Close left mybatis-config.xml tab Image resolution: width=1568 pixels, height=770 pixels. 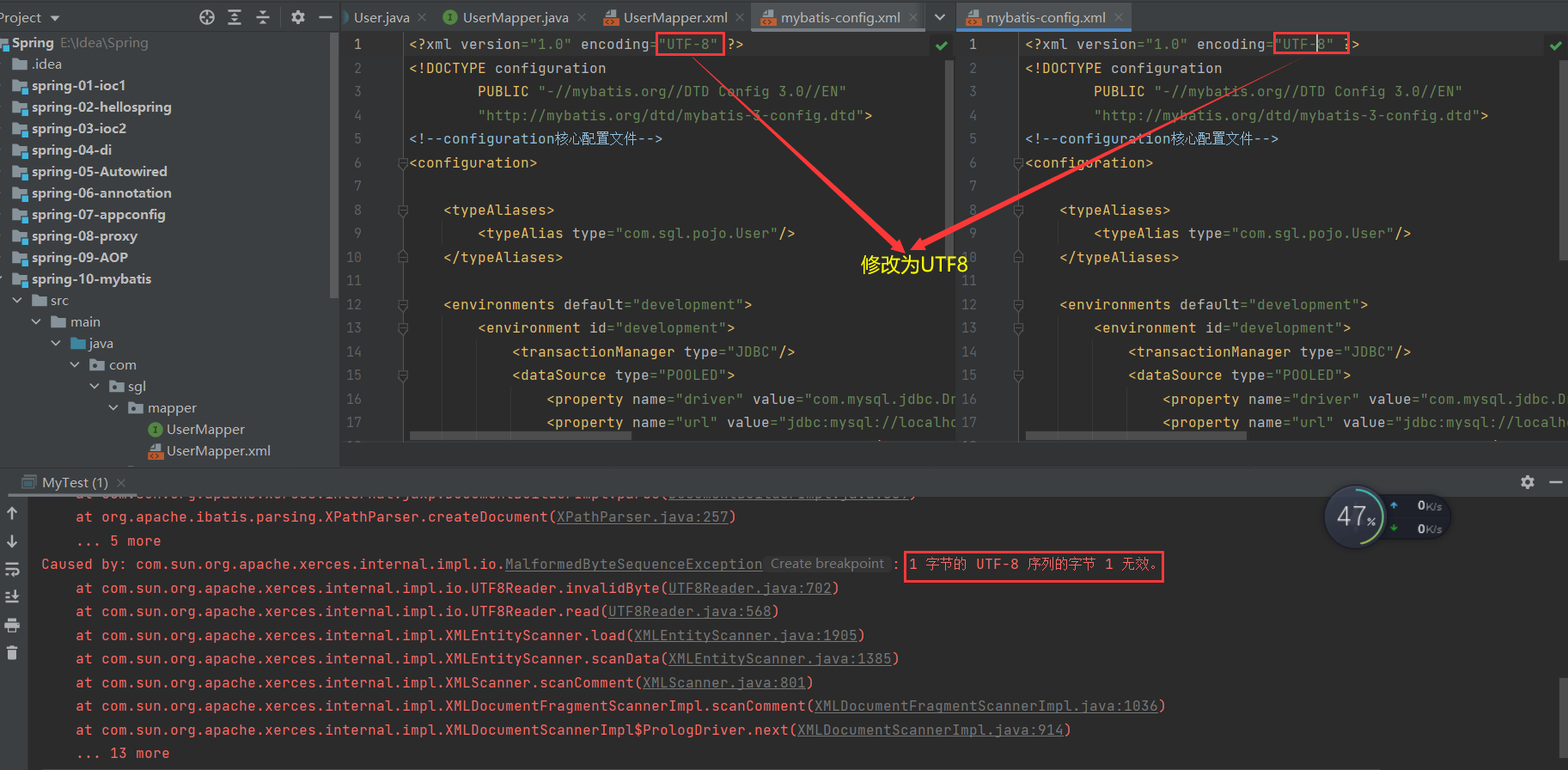pos(913,17)
